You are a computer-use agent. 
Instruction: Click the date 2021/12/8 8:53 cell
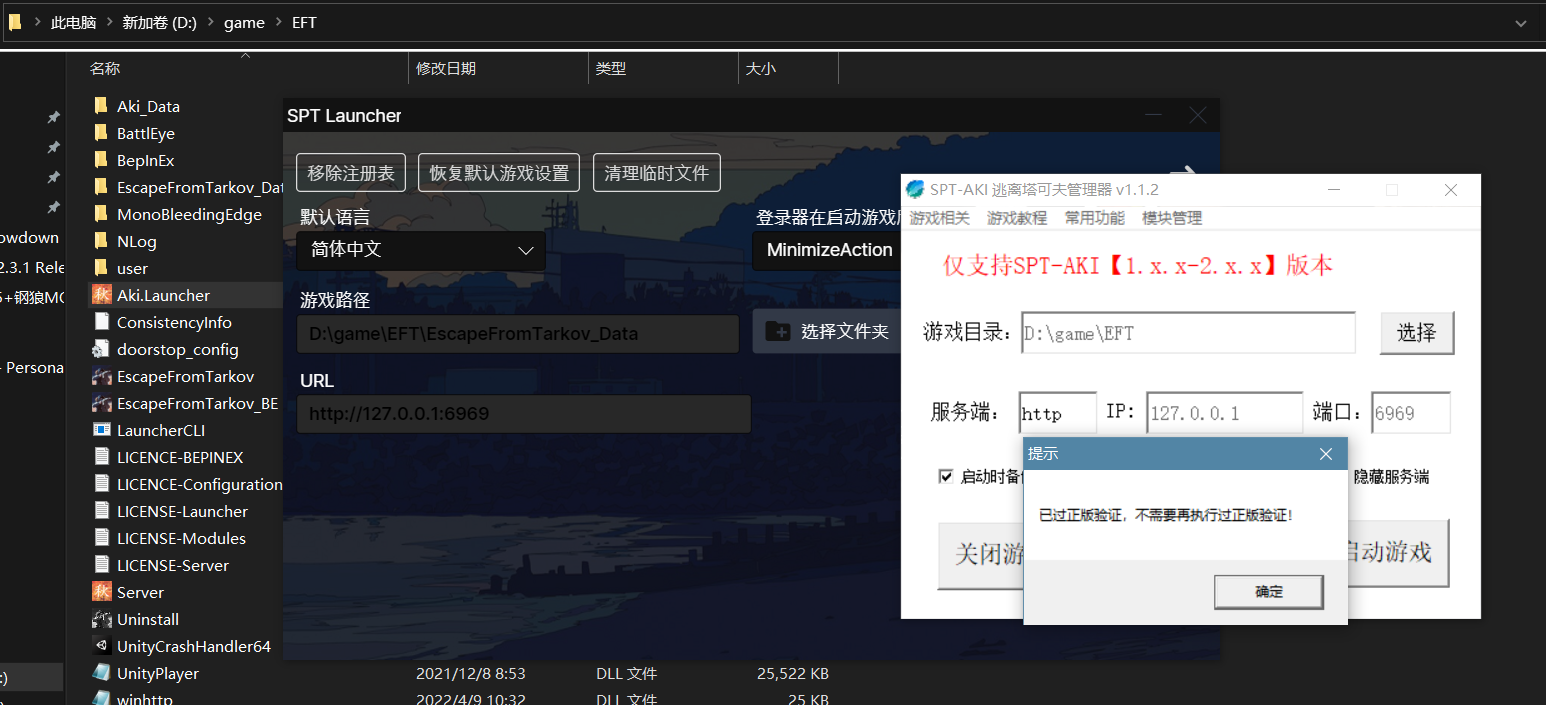[471, 674]
